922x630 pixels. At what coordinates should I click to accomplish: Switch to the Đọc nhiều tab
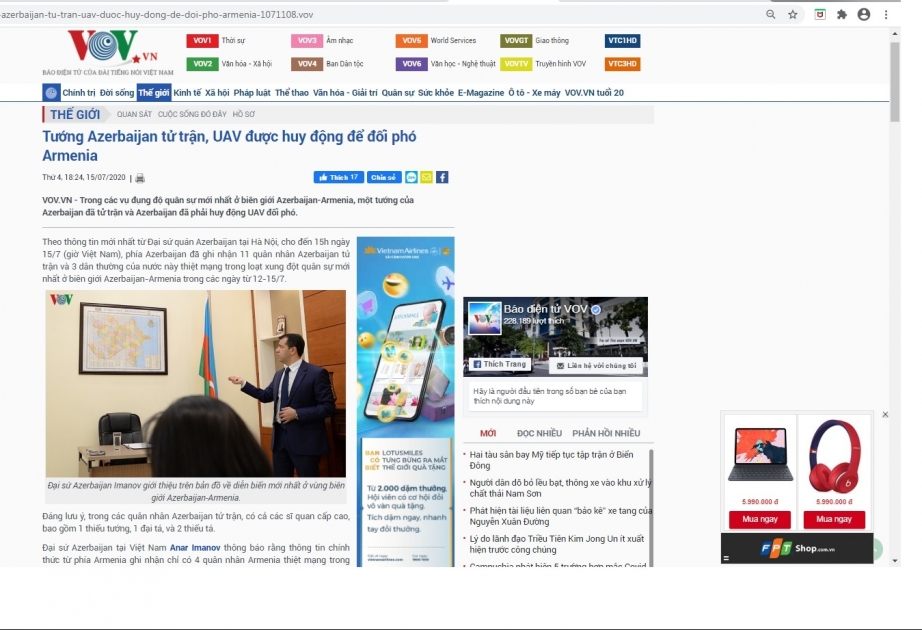(x=539, y=434)
